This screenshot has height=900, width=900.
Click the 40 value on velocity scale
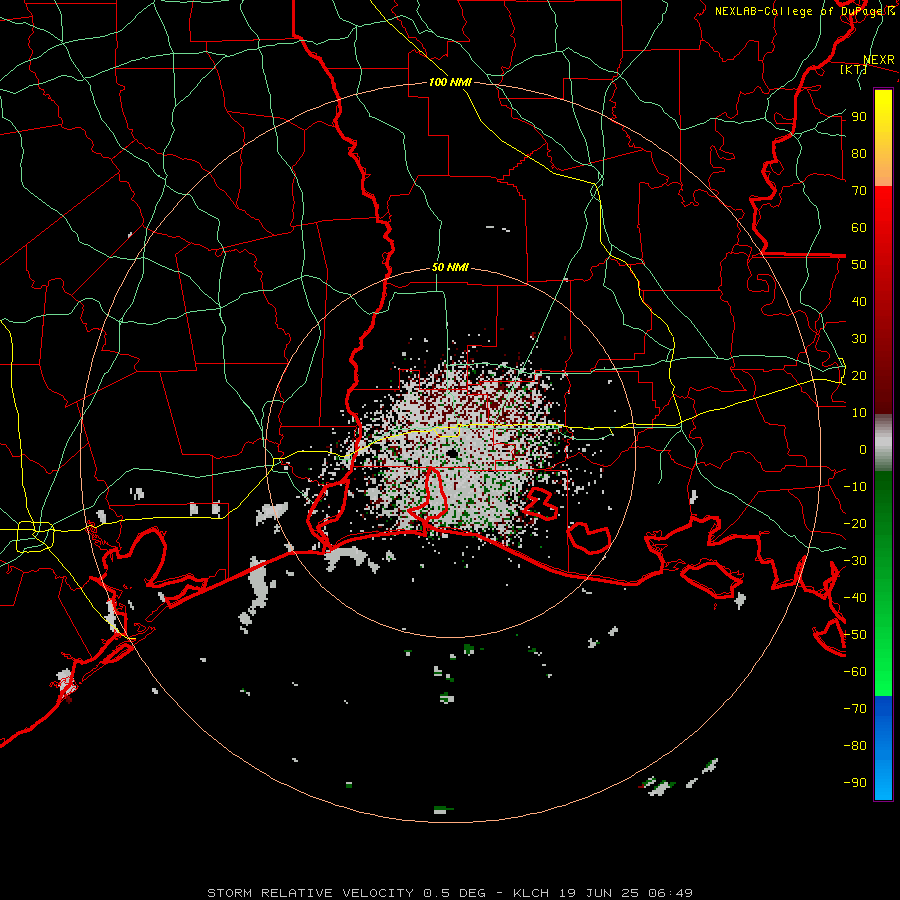[859, 301]
